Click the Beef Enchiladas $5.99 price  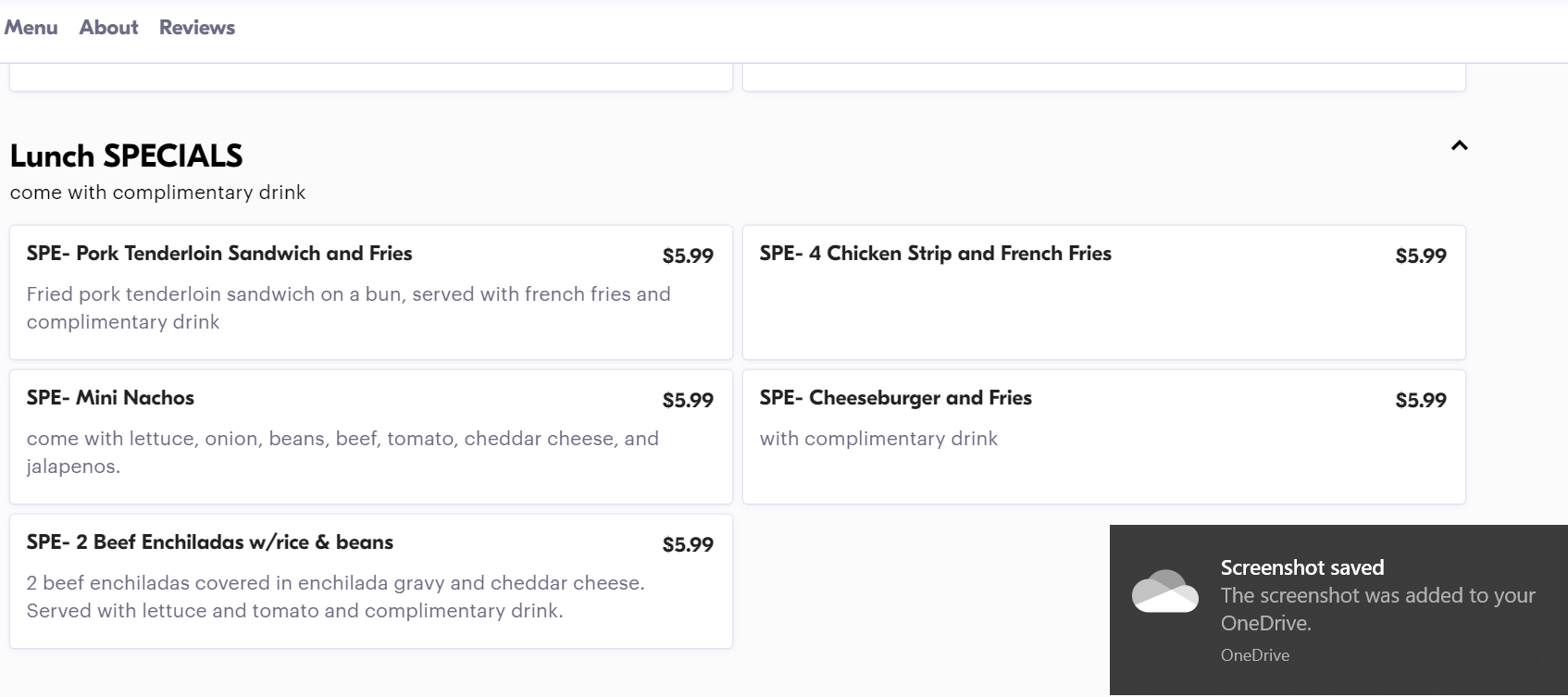pos(688,544)
